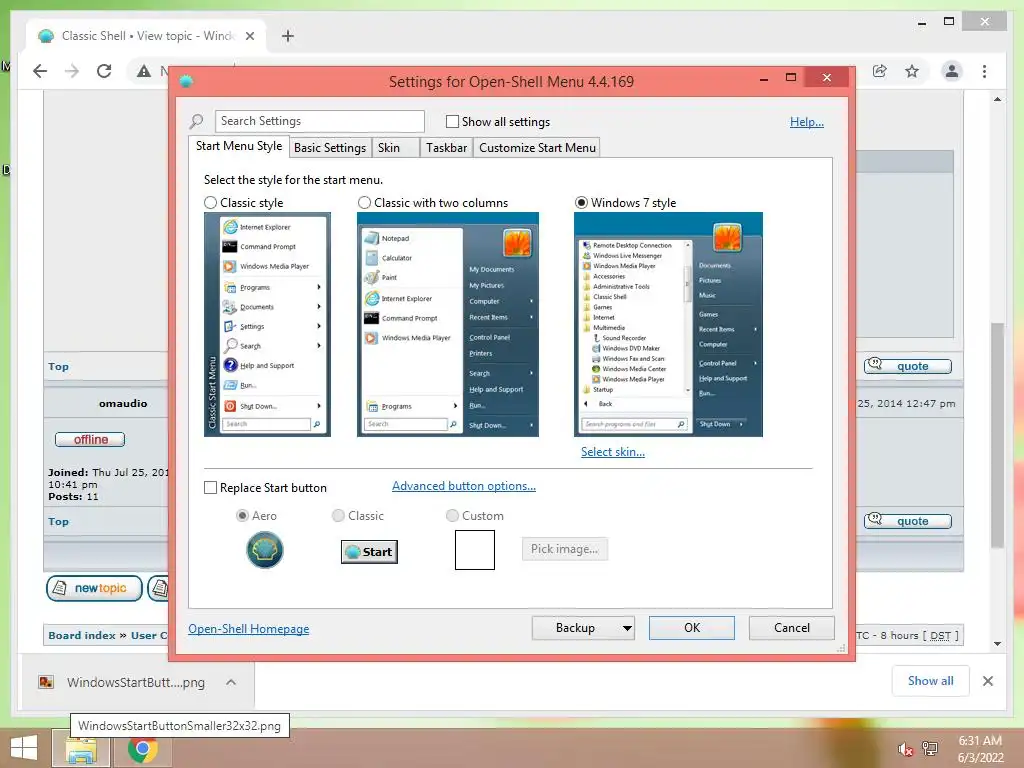
Task: Click the offline status badge for omaudio
Action: click(x=90, y=440)
